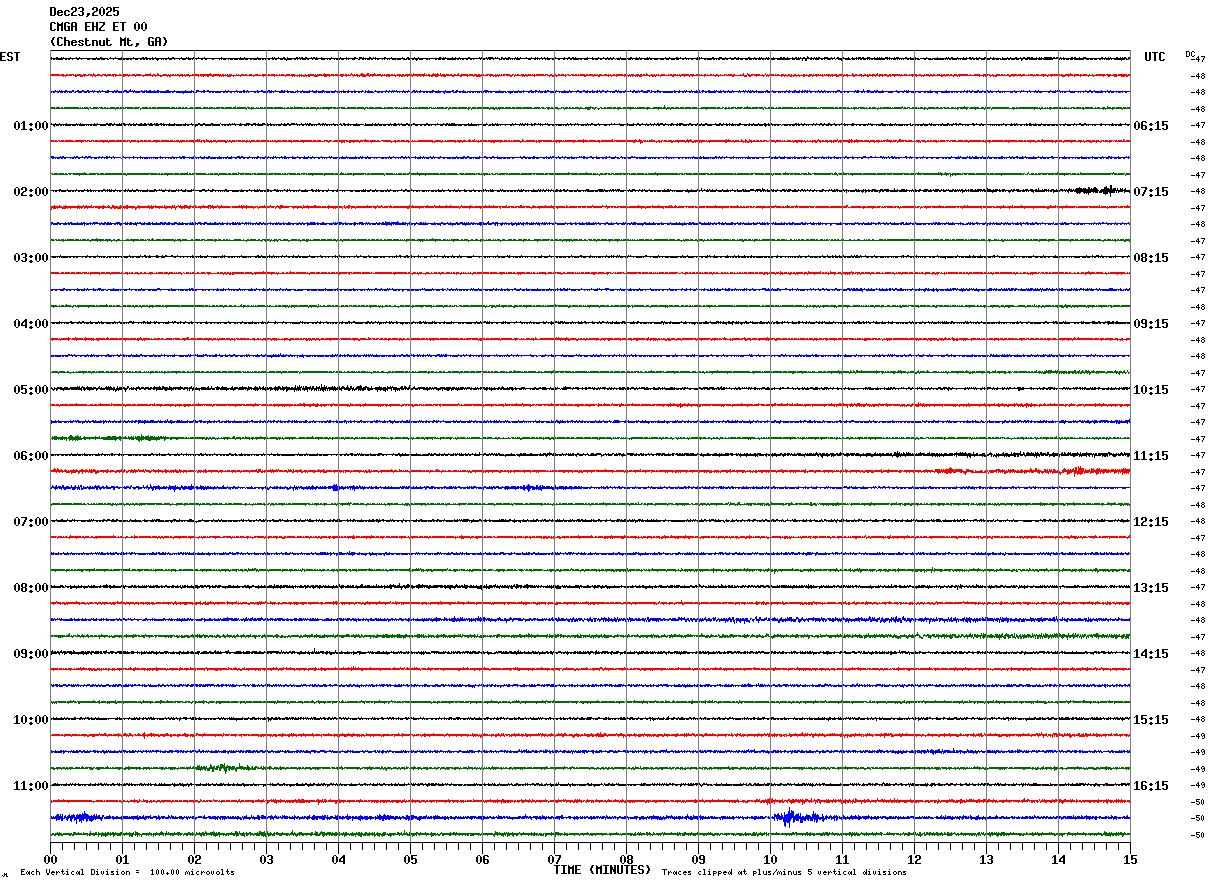Click the red burst on trace below 06:00
1210x886 pixels.
tap(1075, 470)
